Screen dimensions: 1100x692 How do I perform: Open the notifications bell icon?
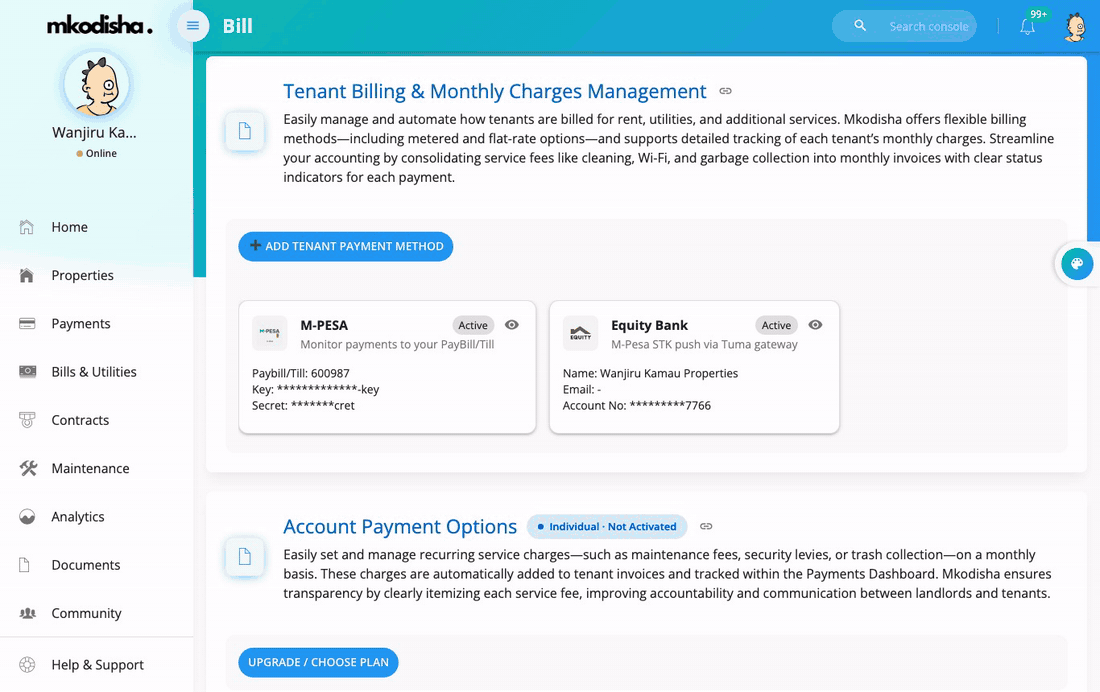coord(1027,27)
